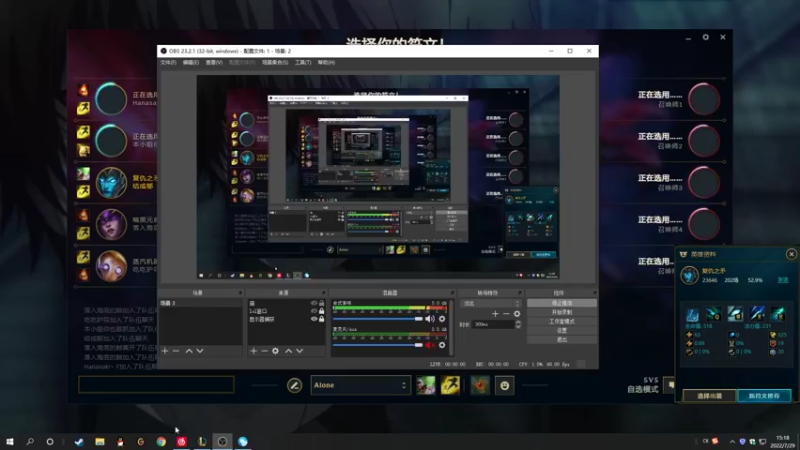Pop out the Mixer dock panel

pyautogui.click(x=452, y=293)
